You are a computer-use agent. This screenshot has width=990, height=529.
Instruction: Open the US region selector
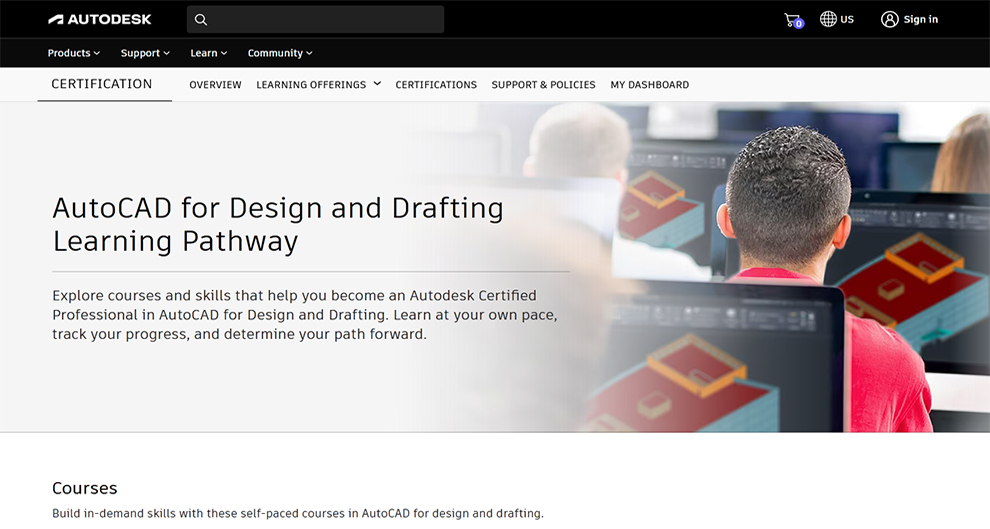click(837, 19)
